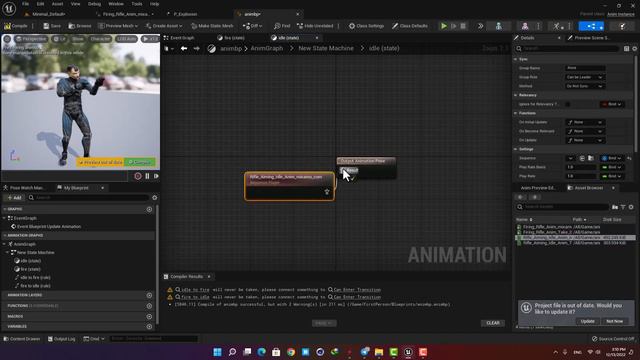Screen dimensions: 640x360
Task: Open the Preview Mesh dropdown
Action: click(x=118, y=26)
